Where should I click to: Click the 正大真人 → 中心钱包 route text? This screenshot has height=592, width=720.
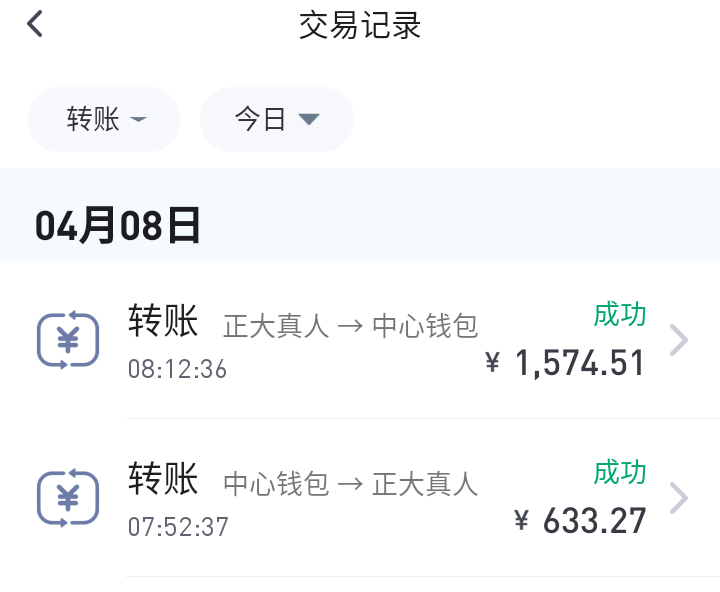tap(350, 326)
